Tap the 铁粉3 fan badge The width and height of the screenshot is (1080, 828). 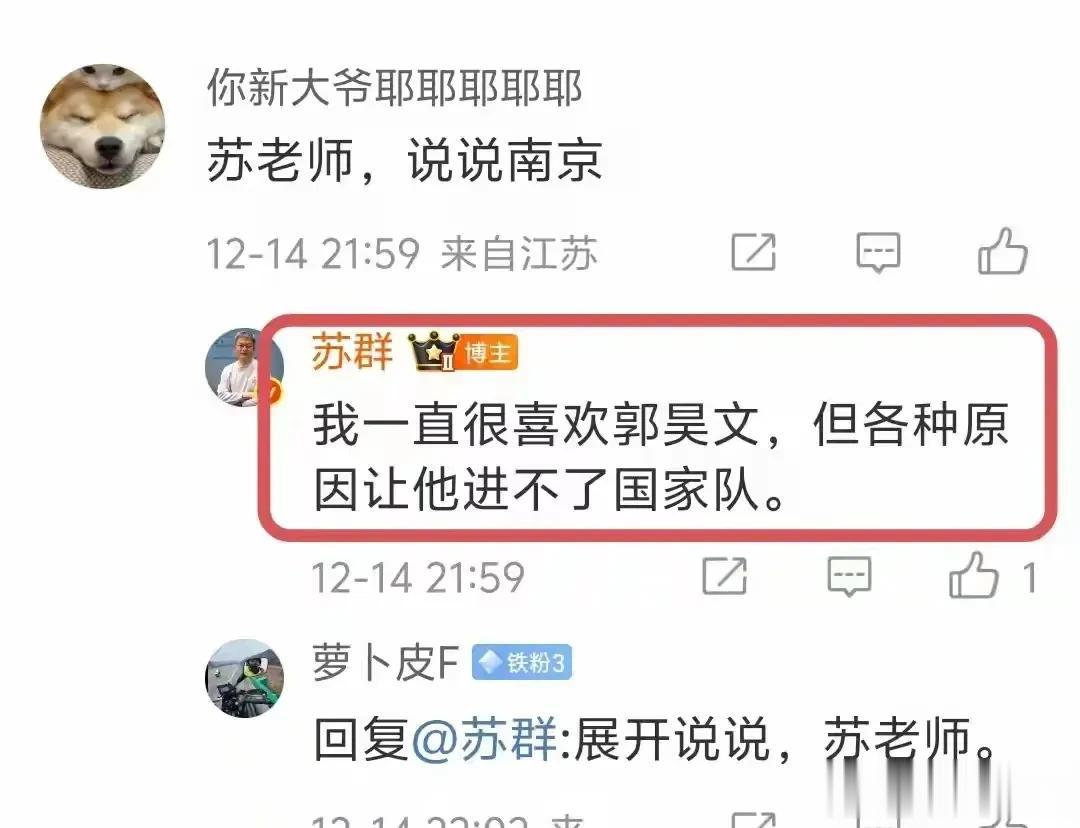click(x=522, y=663)
